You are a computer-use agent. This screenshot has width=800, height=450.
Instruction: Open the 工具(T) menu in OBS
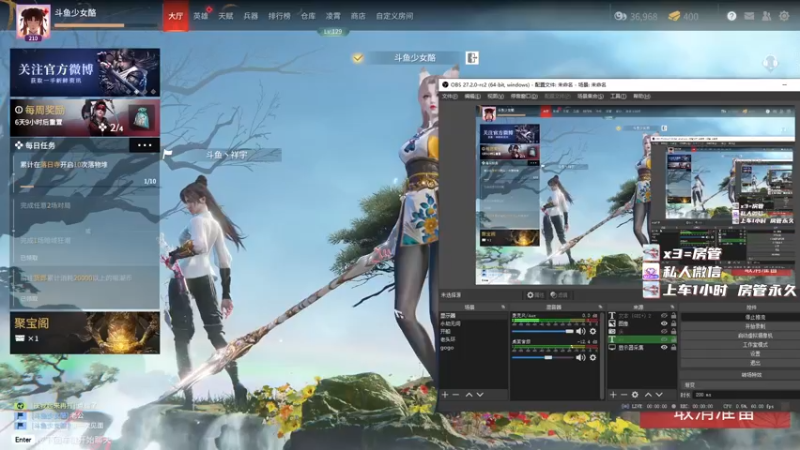point(618,96)
